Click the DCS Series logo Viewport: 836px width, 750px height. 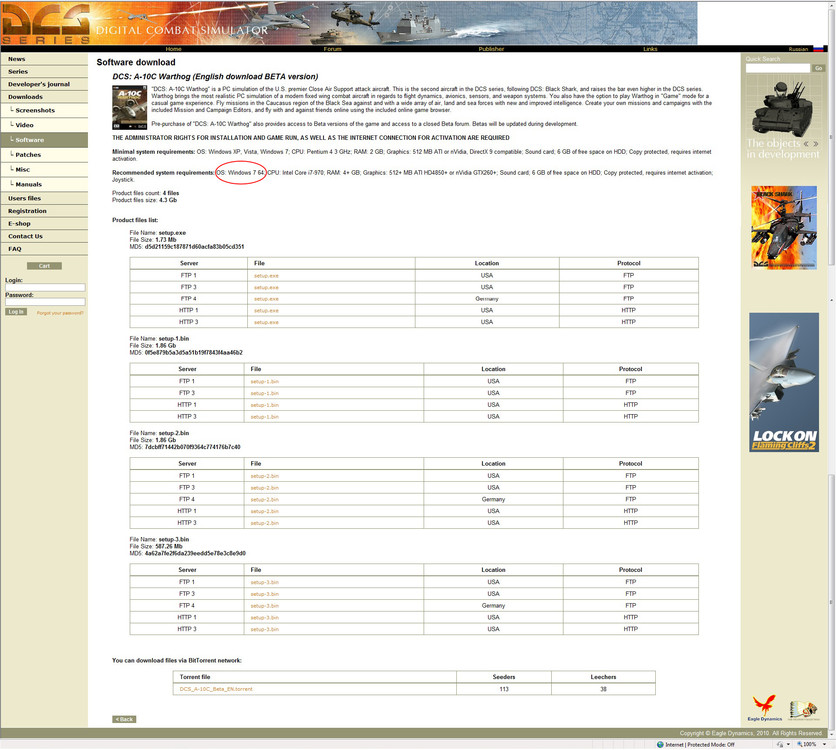45,23
